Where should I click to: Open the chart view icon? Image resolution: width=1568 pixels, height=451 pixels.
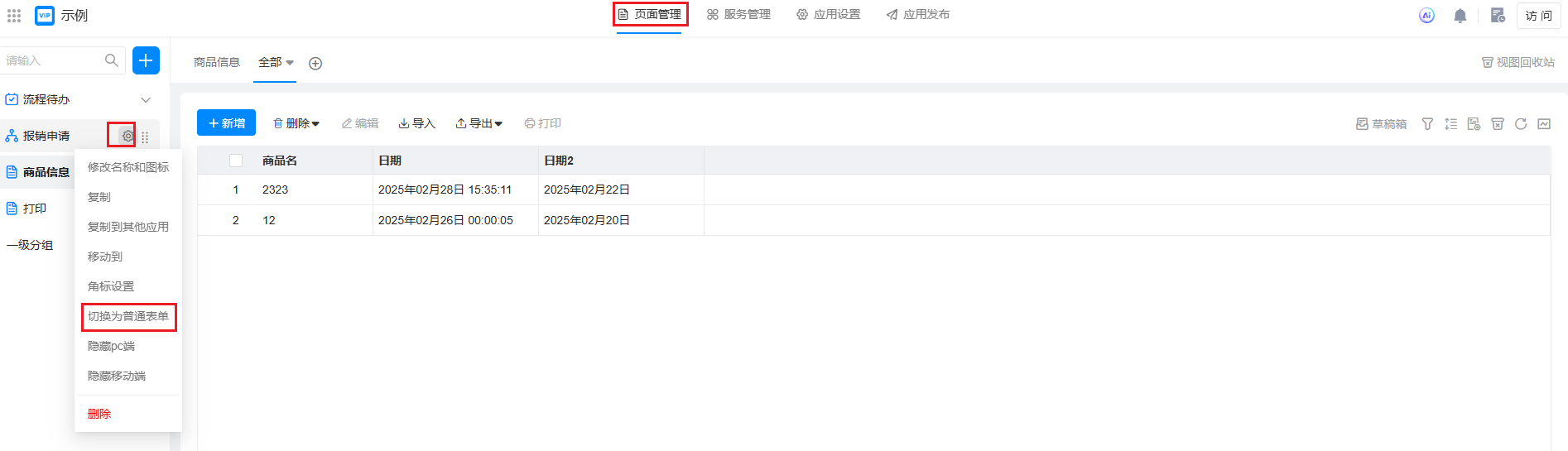[x=1544, y=124]
